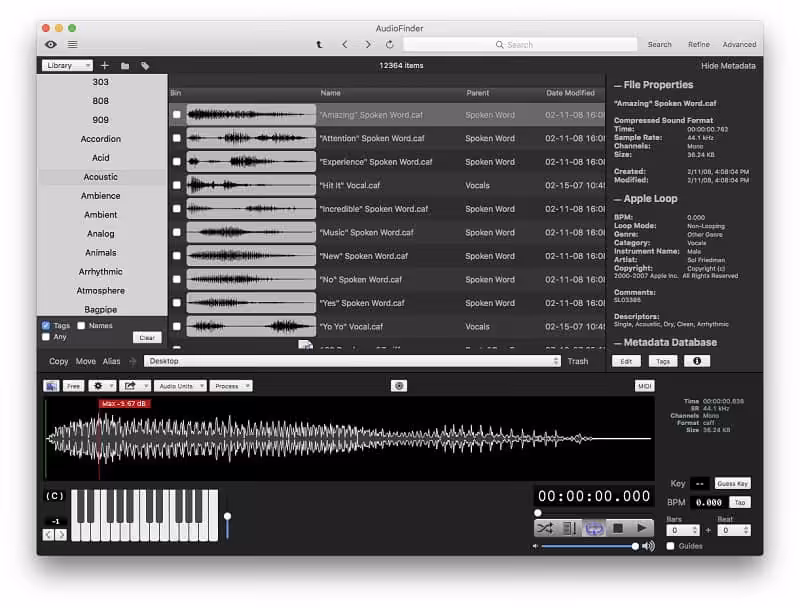The height and width of the screenshot is (608, 800).
Task: Click the magnifier in the search field
Action: pyautogui.click(x=499, y=45)
